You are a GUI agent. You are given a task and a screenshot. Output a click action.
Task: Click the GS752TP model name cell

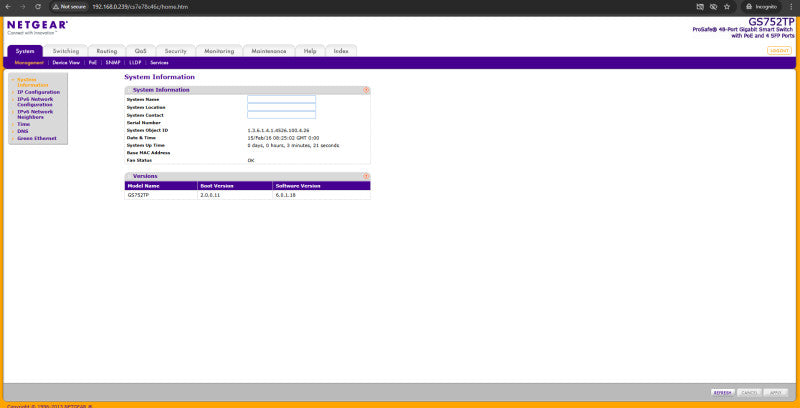tap(161, 195)
